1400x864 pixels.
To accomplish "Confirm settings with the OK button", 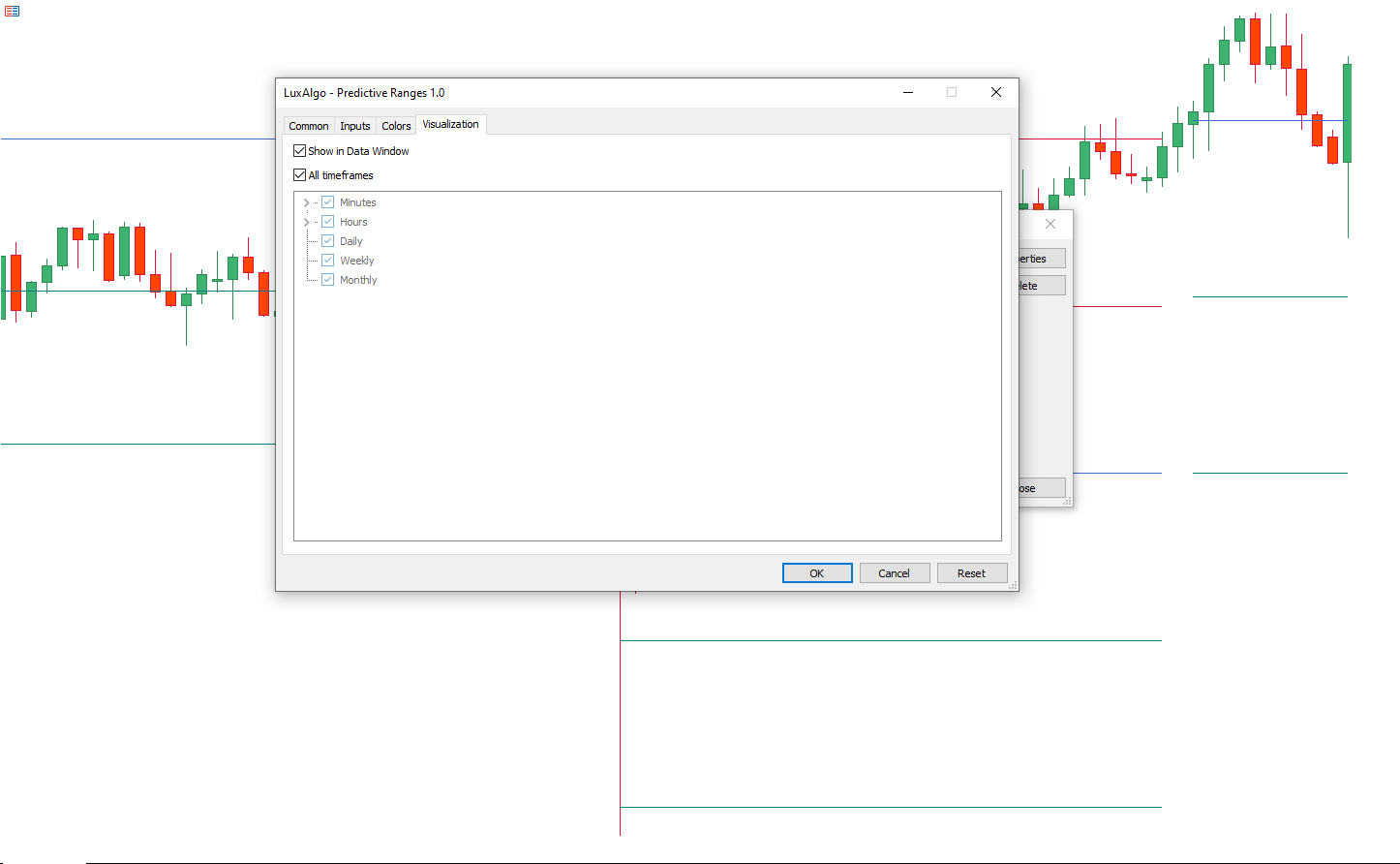I will 816,573.
